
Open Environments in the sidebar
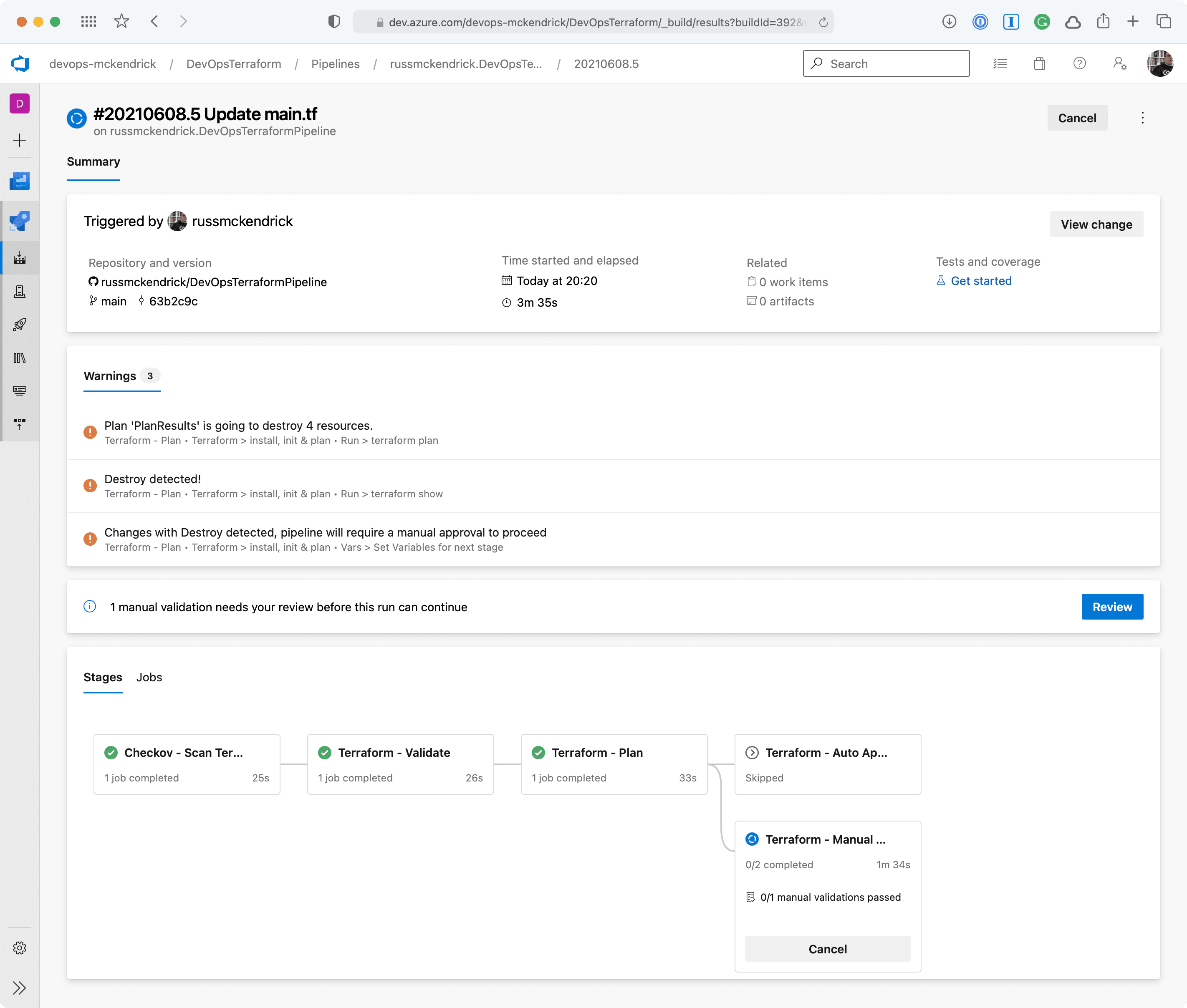point(20,292)
